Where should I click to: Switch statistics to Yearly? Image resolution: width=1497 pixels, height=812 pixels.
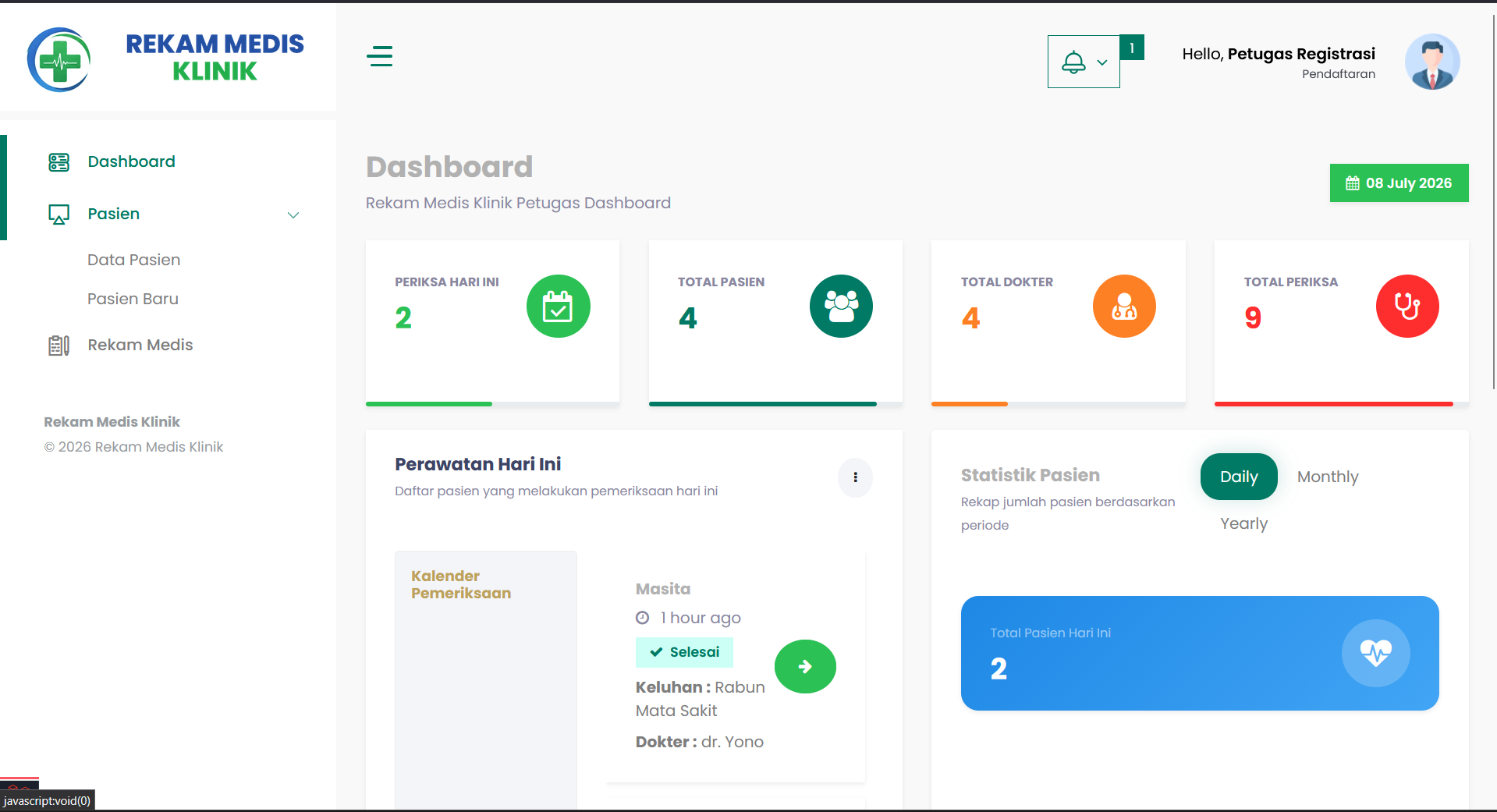(1244, 523)
